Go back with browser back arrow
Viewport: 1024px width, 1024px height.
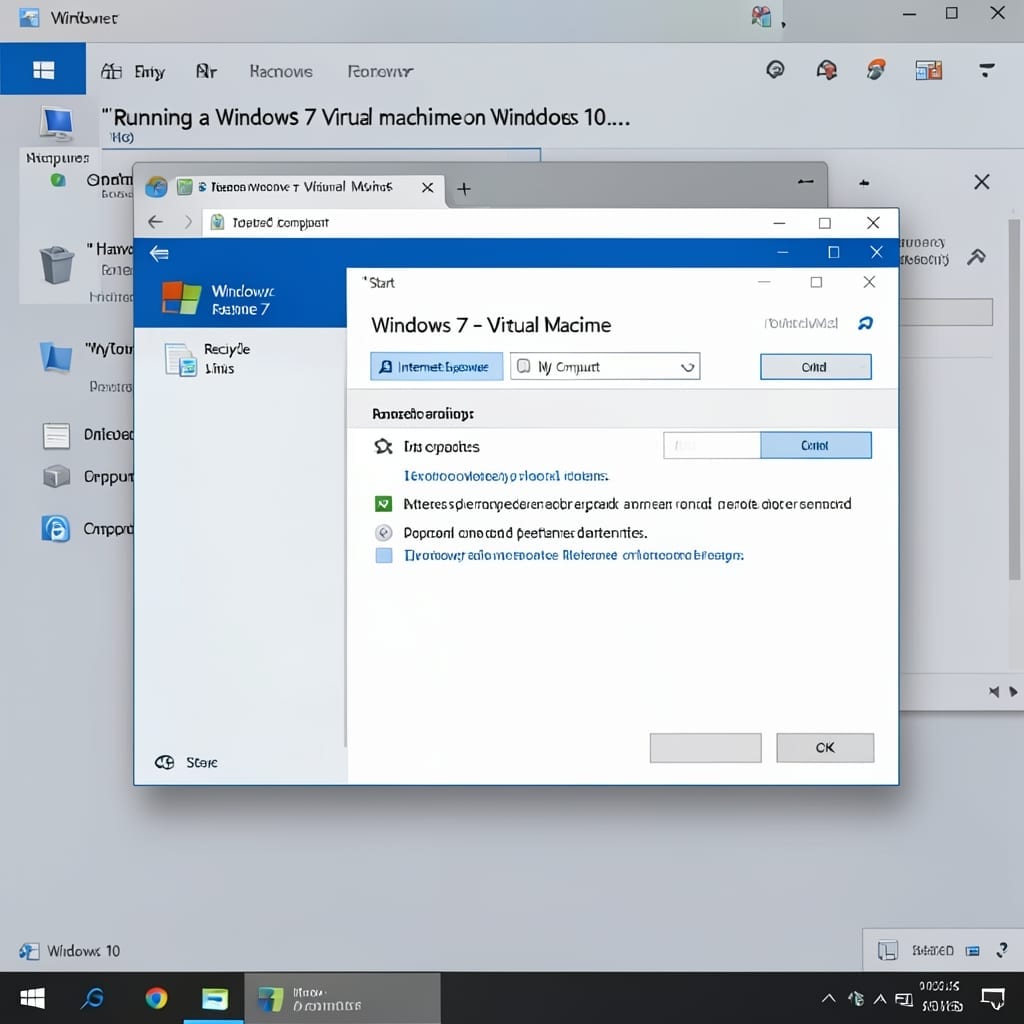155,222
